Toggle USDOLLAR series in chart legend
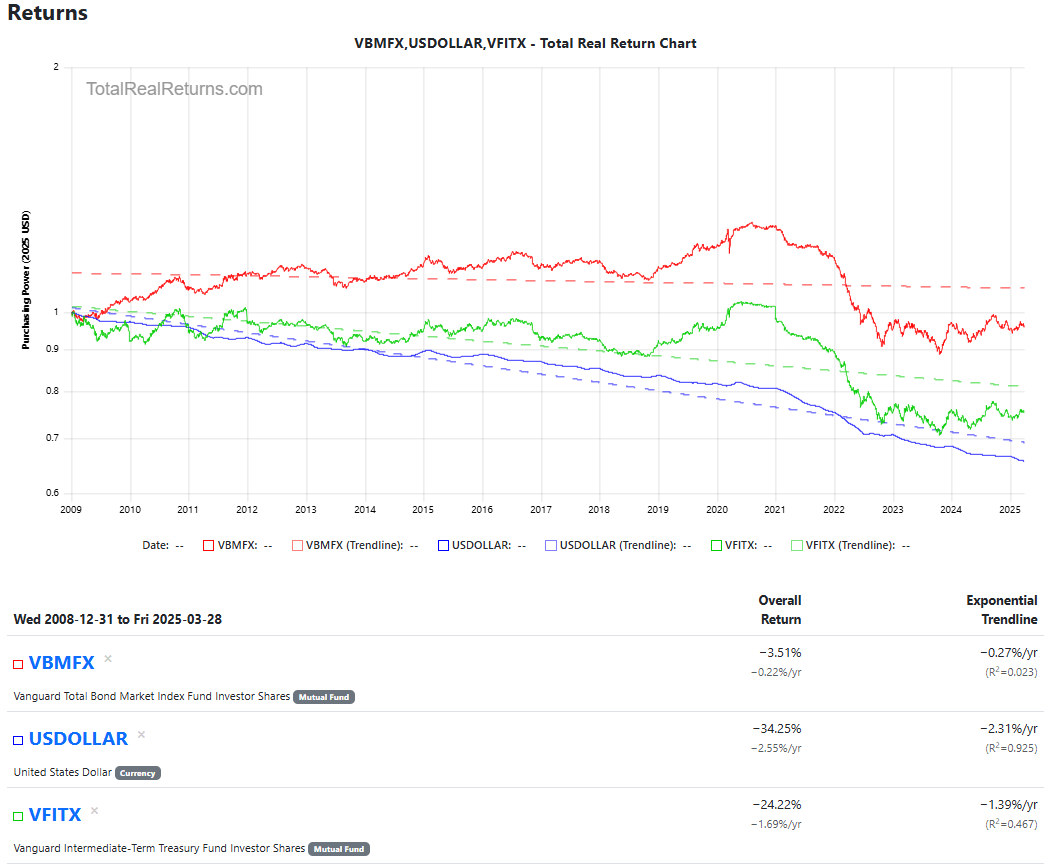1055x864 pixels. pyautogui.click(x=482, y=545)
